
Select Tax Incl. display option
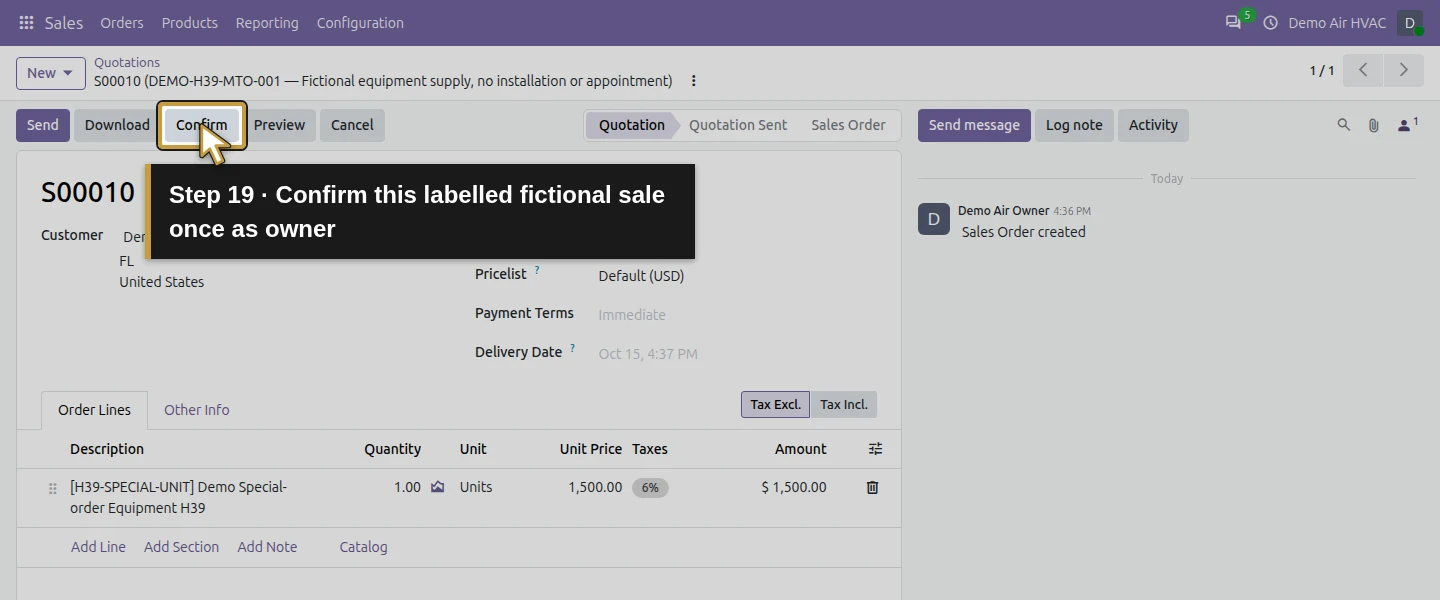(x=844, y=404)
